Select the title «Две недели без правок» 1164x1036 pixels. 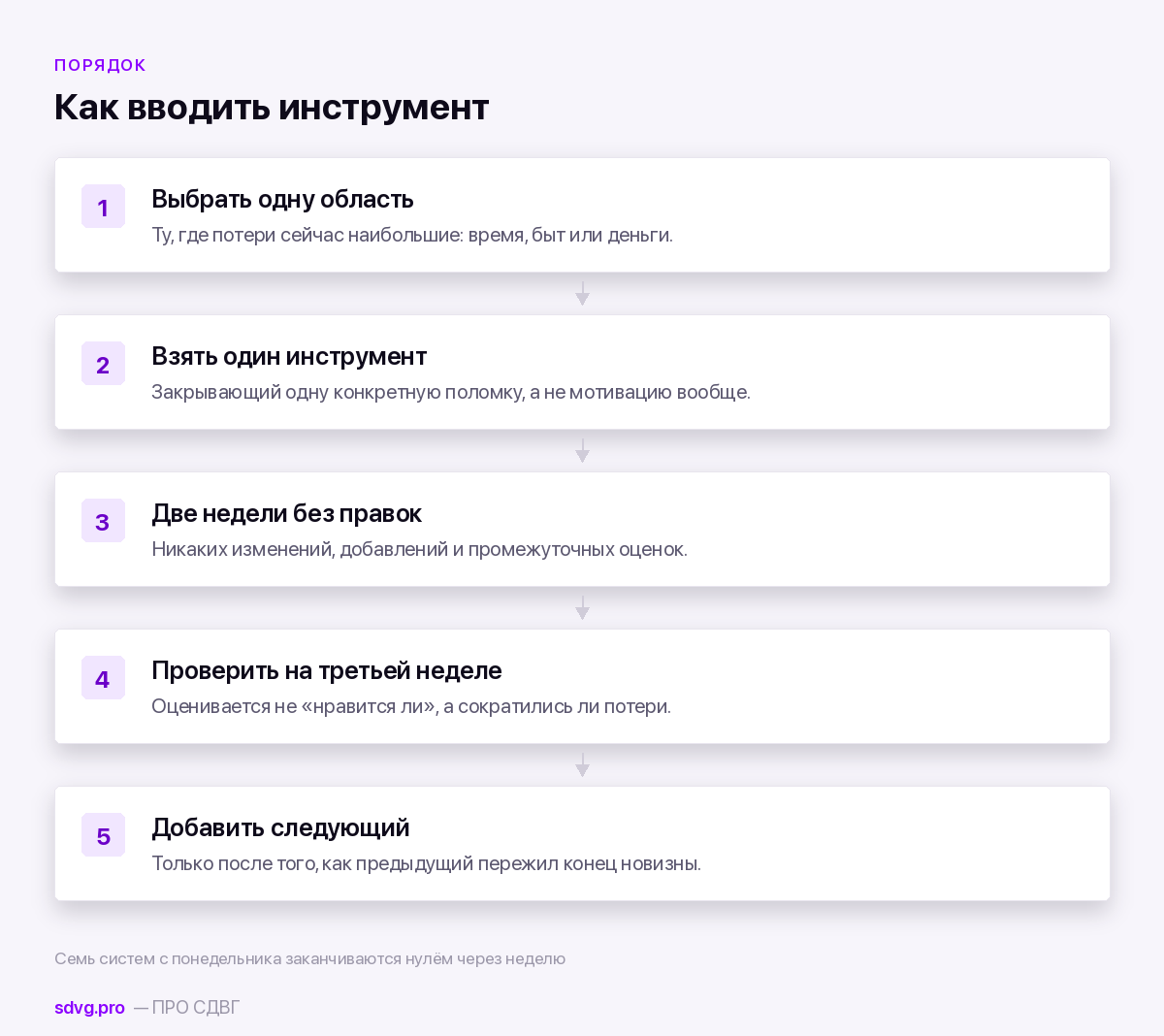point(286,513)
